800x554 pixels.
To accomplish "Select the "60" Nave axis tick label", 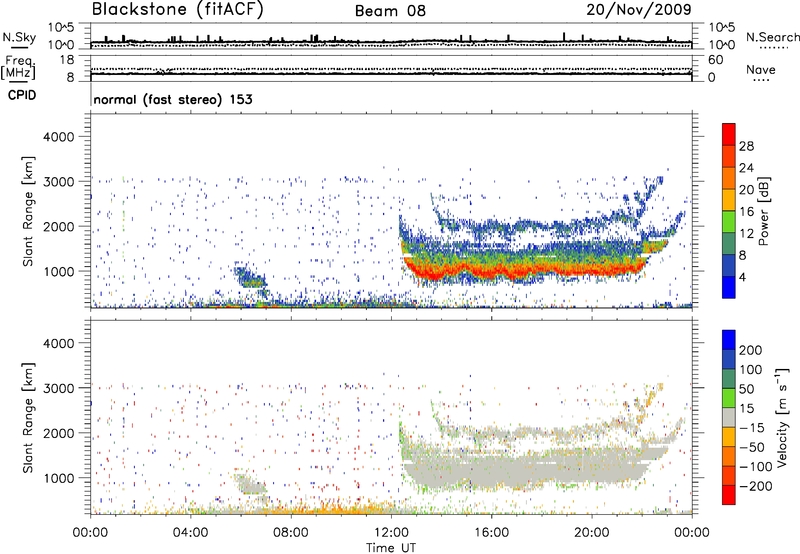I will (715, 60).
